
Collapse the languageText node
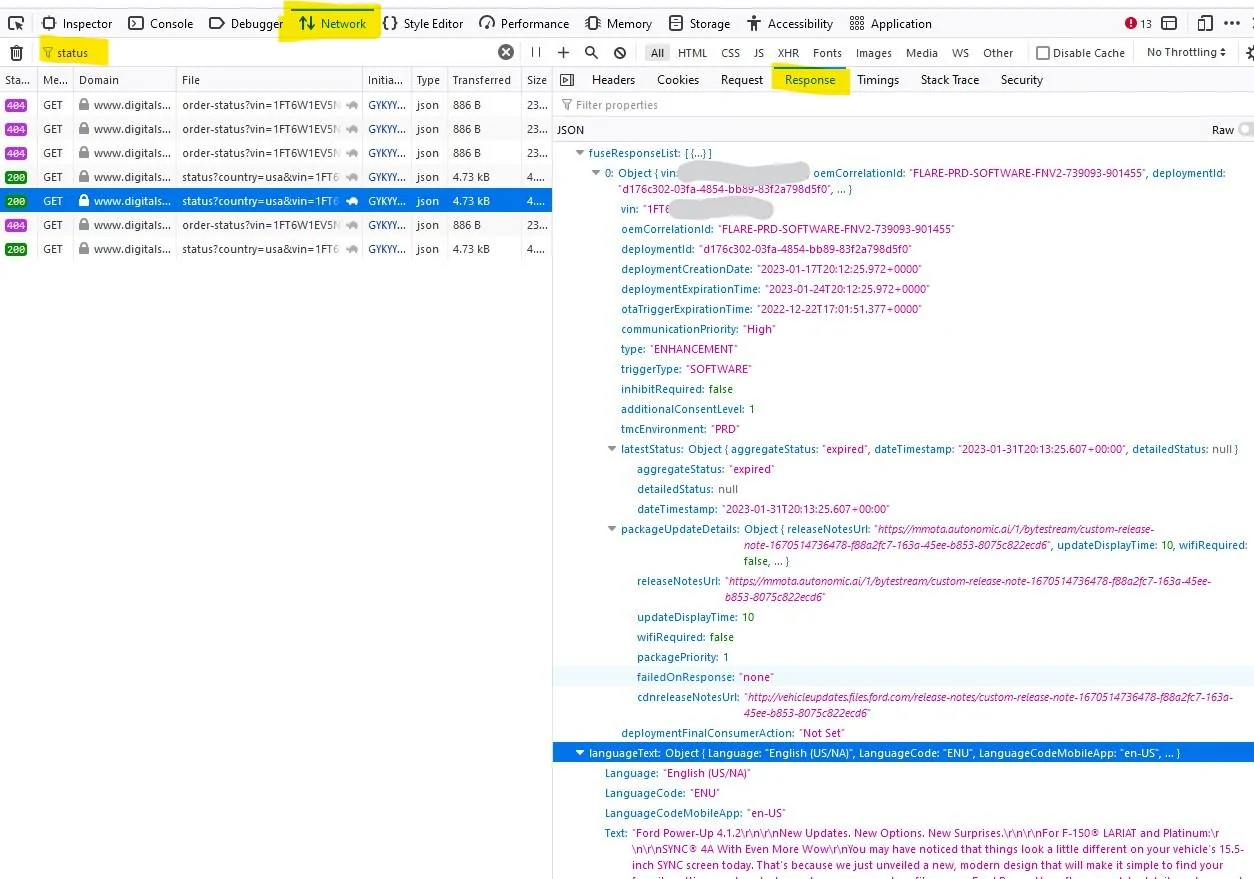click(580, 753)
